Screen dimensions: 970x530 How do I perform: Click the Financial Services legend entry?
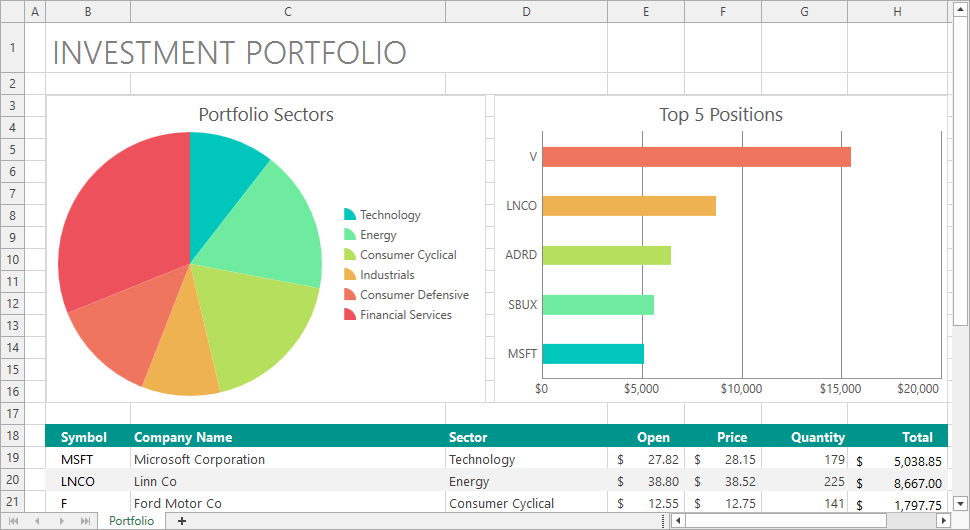(x=405, y=315)
